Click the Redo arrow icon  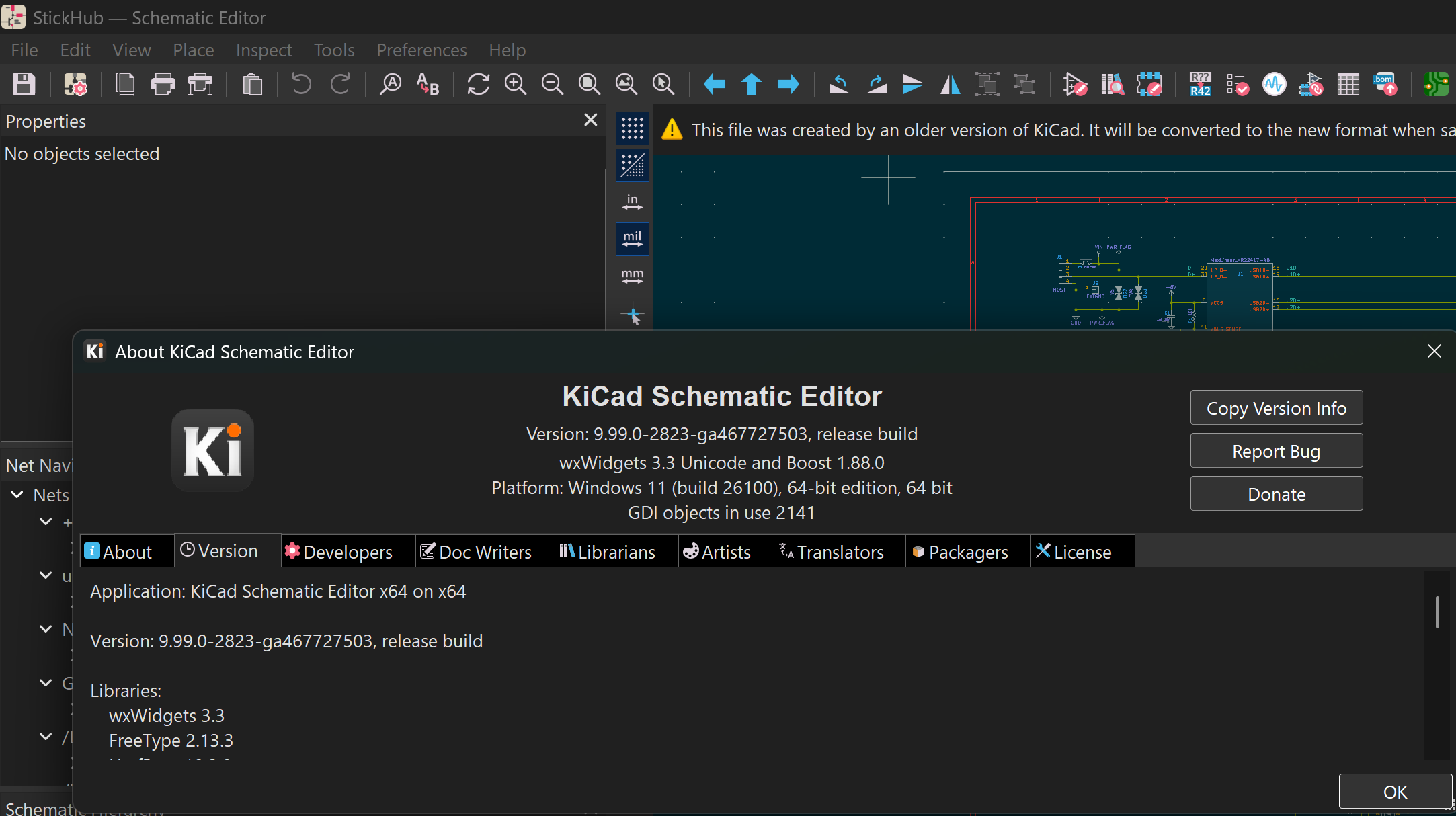coord(340,85)
